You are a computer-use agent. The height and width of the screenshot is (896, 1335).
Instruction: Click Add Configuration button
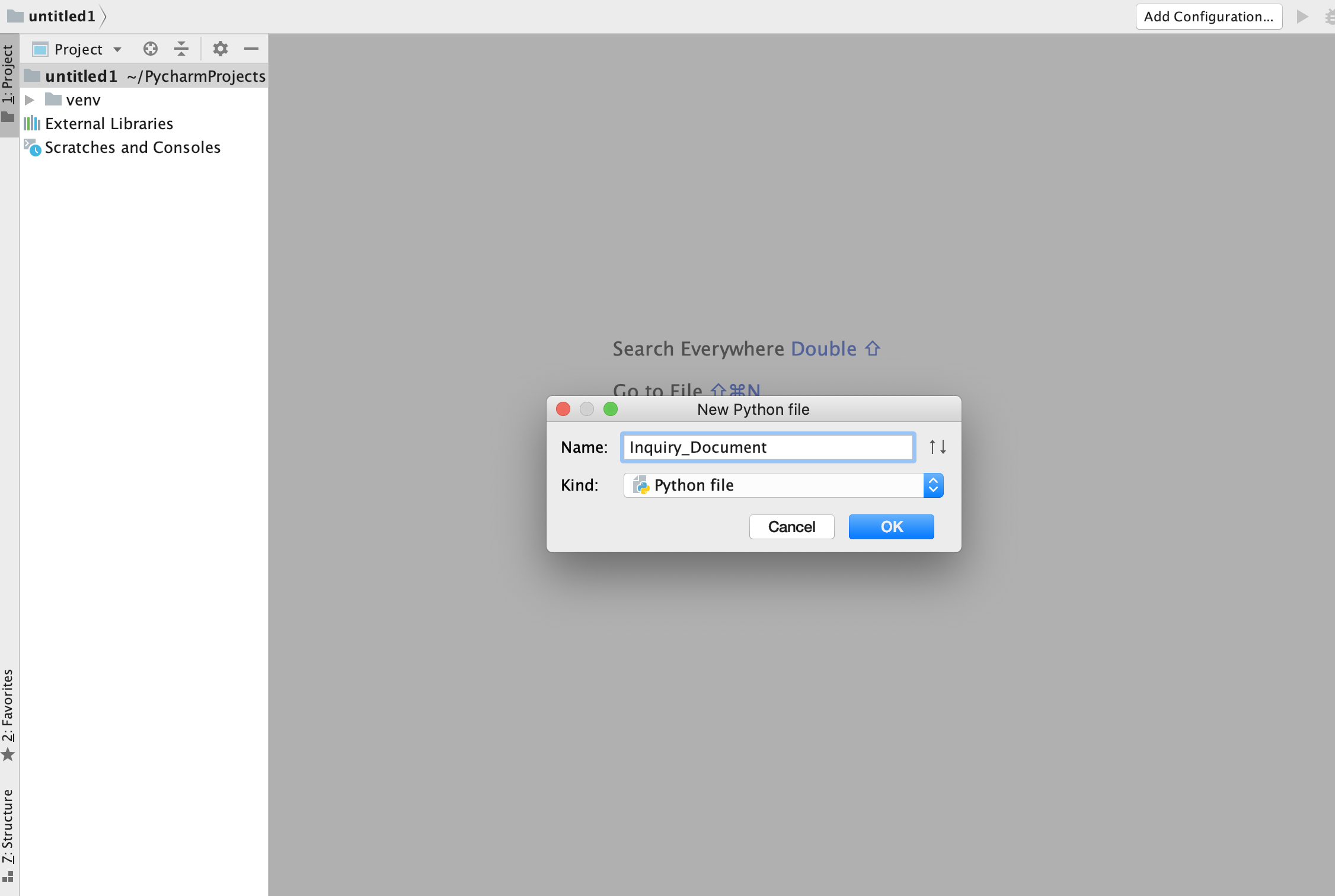1208,17
